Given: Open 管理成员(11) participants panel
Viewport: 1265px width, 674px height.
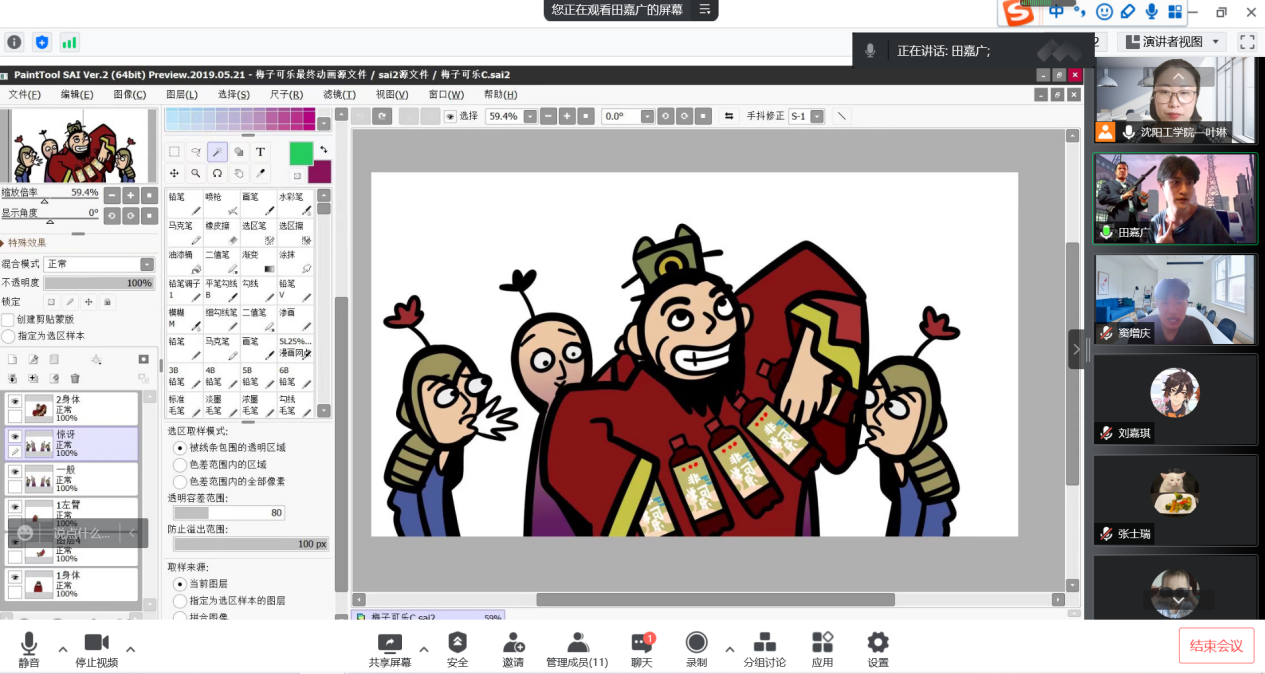Looking at the screenshot, I should (x=577, y=650).
